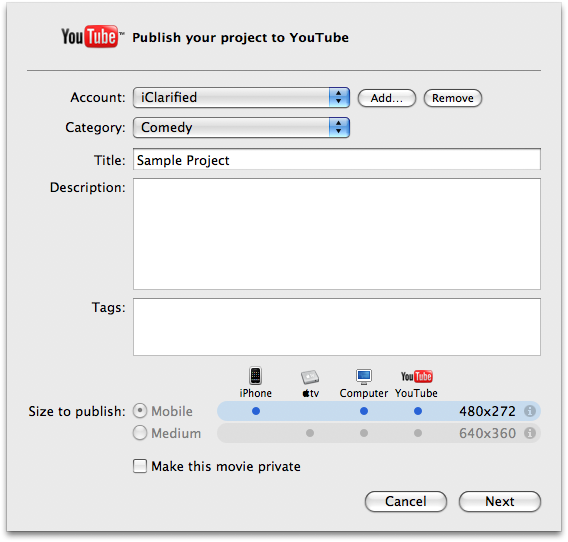Click the YouTube logo in the dialog header
This screenshot has height=542, width=568.
coord(92,36)
